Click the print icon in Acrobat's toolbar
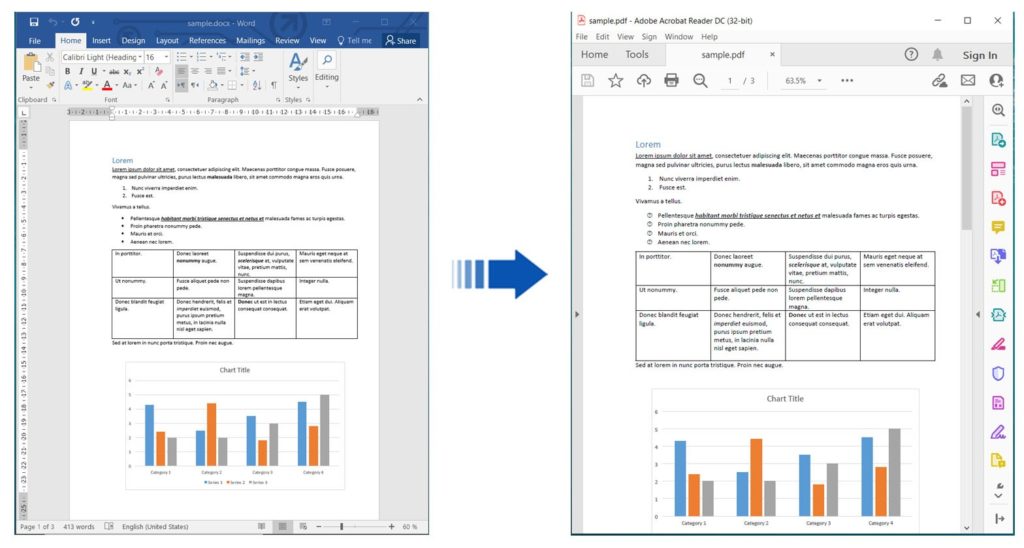The image size is (1024, 548). coord(671,80)
